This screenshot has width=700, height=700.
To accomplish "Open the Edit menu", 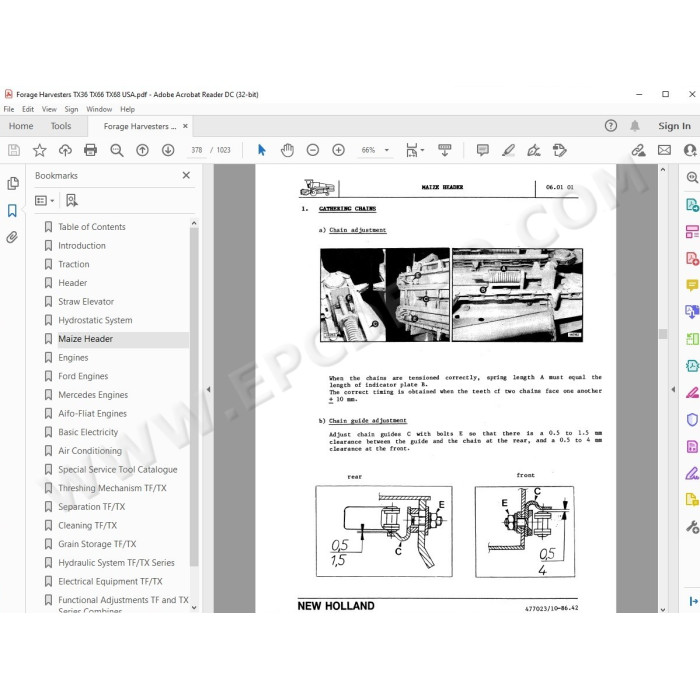I will point(28,109).
